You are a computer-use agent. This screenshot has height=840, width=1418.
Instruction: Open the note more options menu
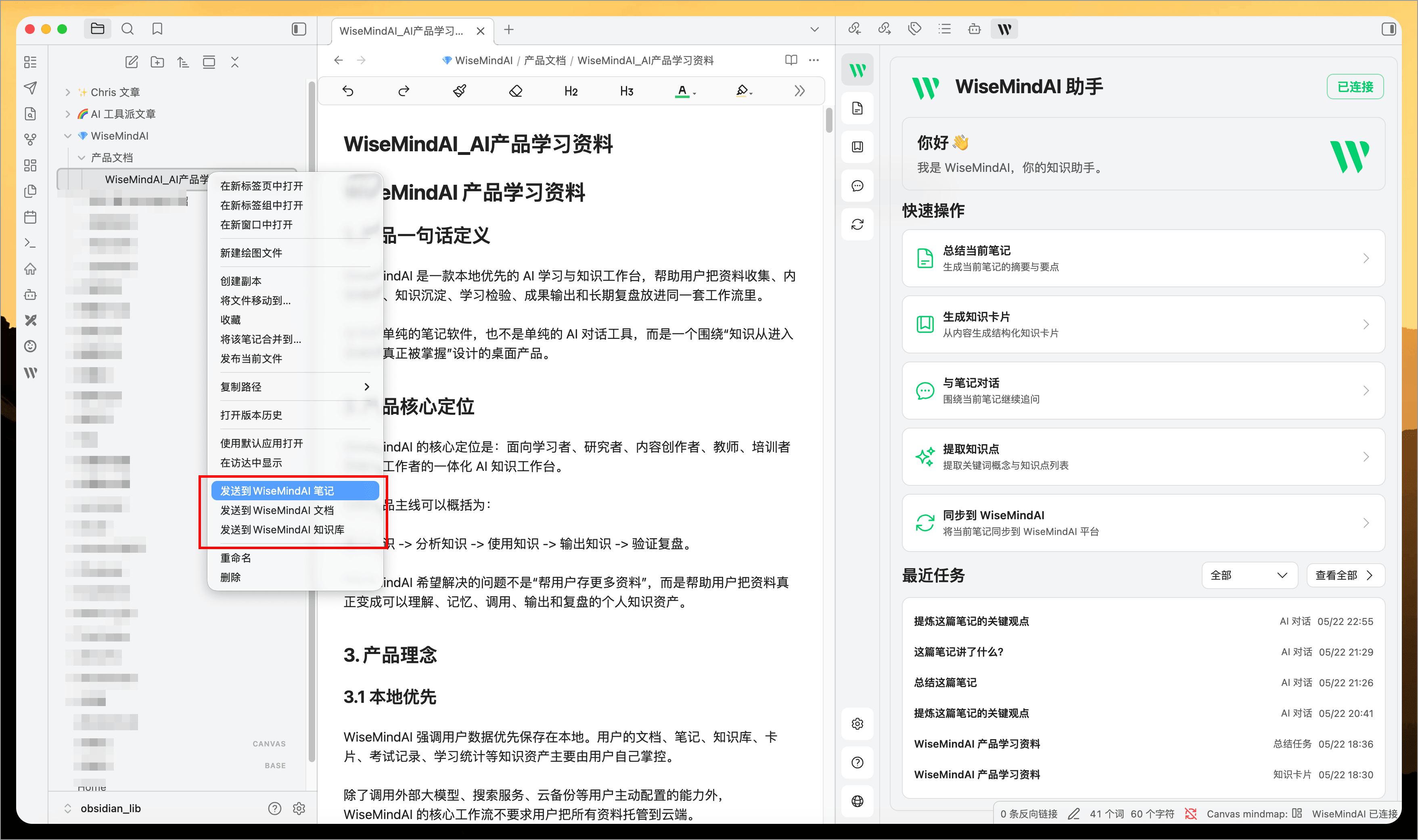pos(814,60)
